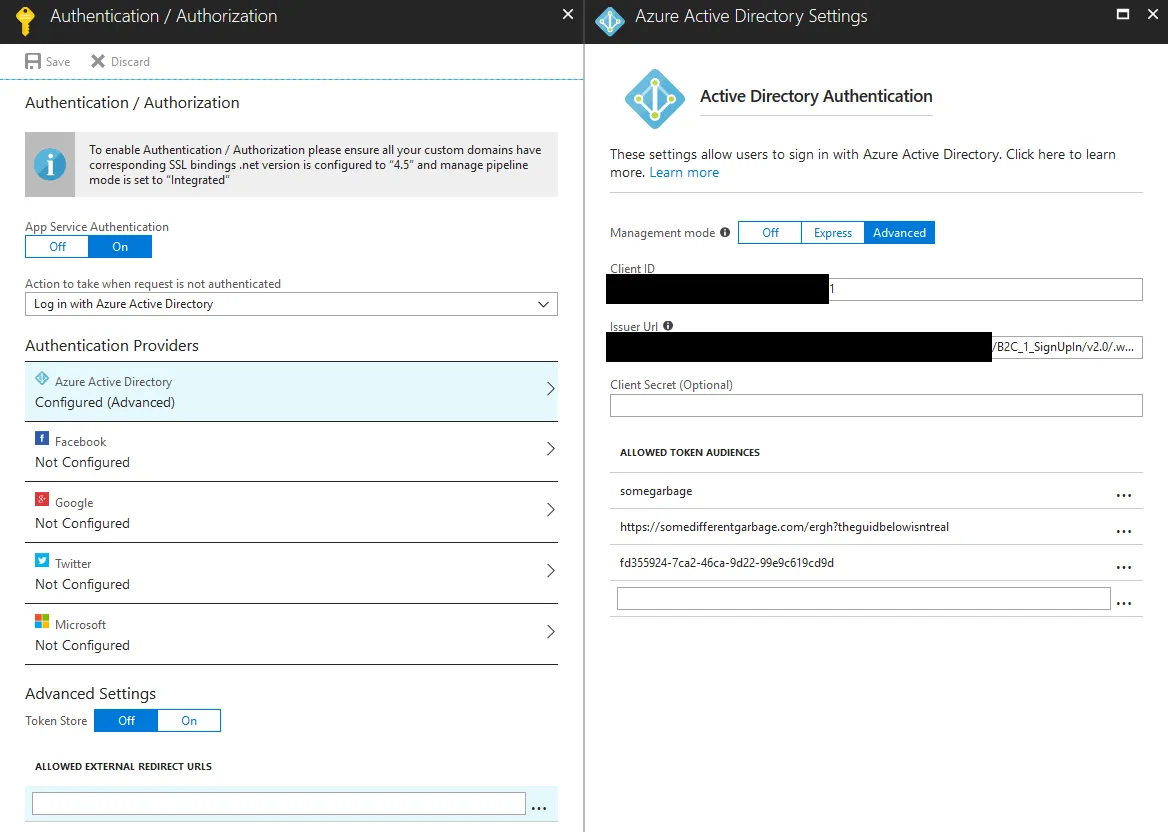The image size is (1168, 832).
Task: Open ellipsis menu for somegarbage audience
Action: tap(1124, 495)
